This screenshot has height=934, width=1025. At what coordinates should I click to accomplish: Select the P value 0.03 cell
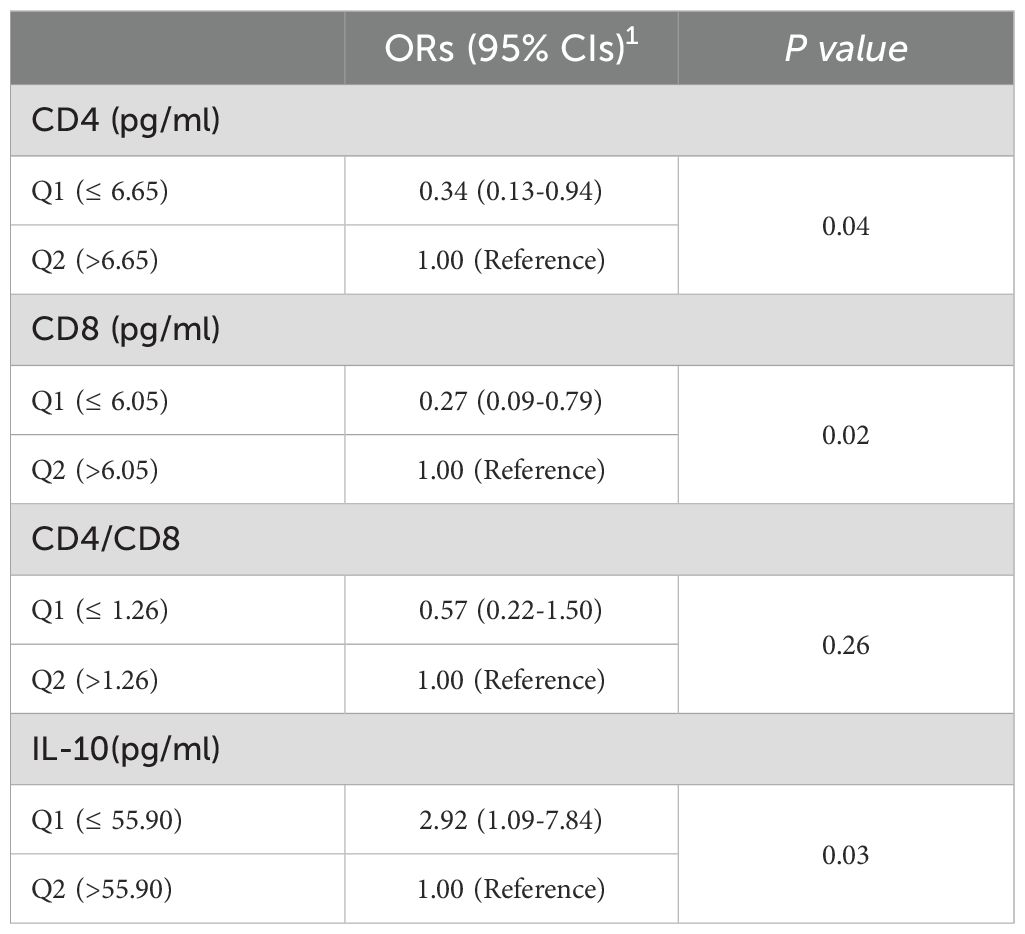845,854
